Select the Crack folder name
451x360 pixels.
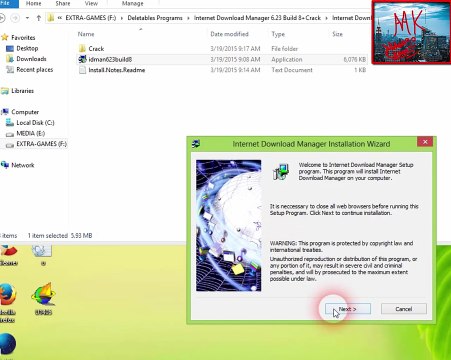[96, 49]
